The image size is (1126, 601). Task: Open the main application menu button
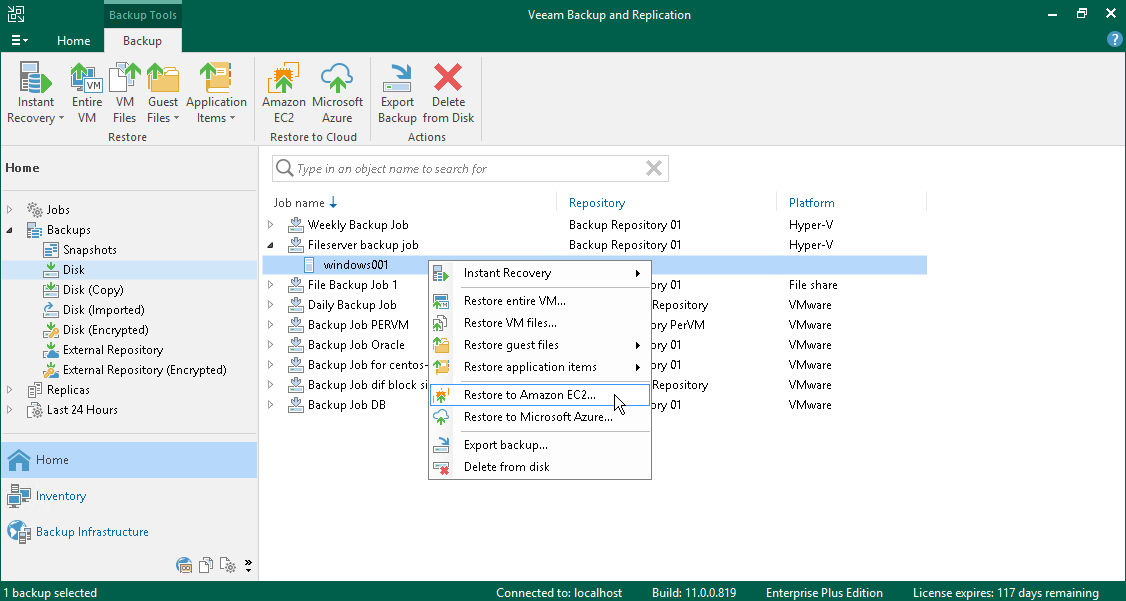tap(19, 40)
